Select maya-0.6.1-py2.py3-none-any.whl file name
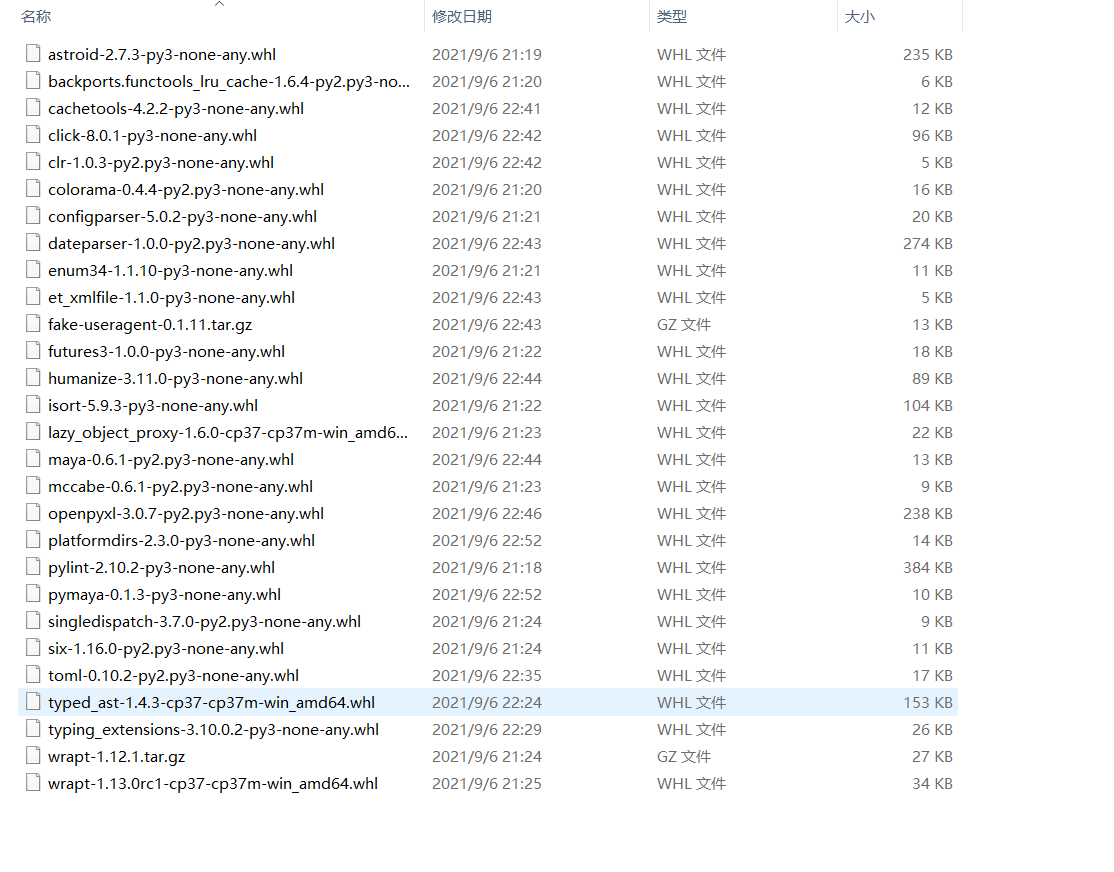 (171, 460)
